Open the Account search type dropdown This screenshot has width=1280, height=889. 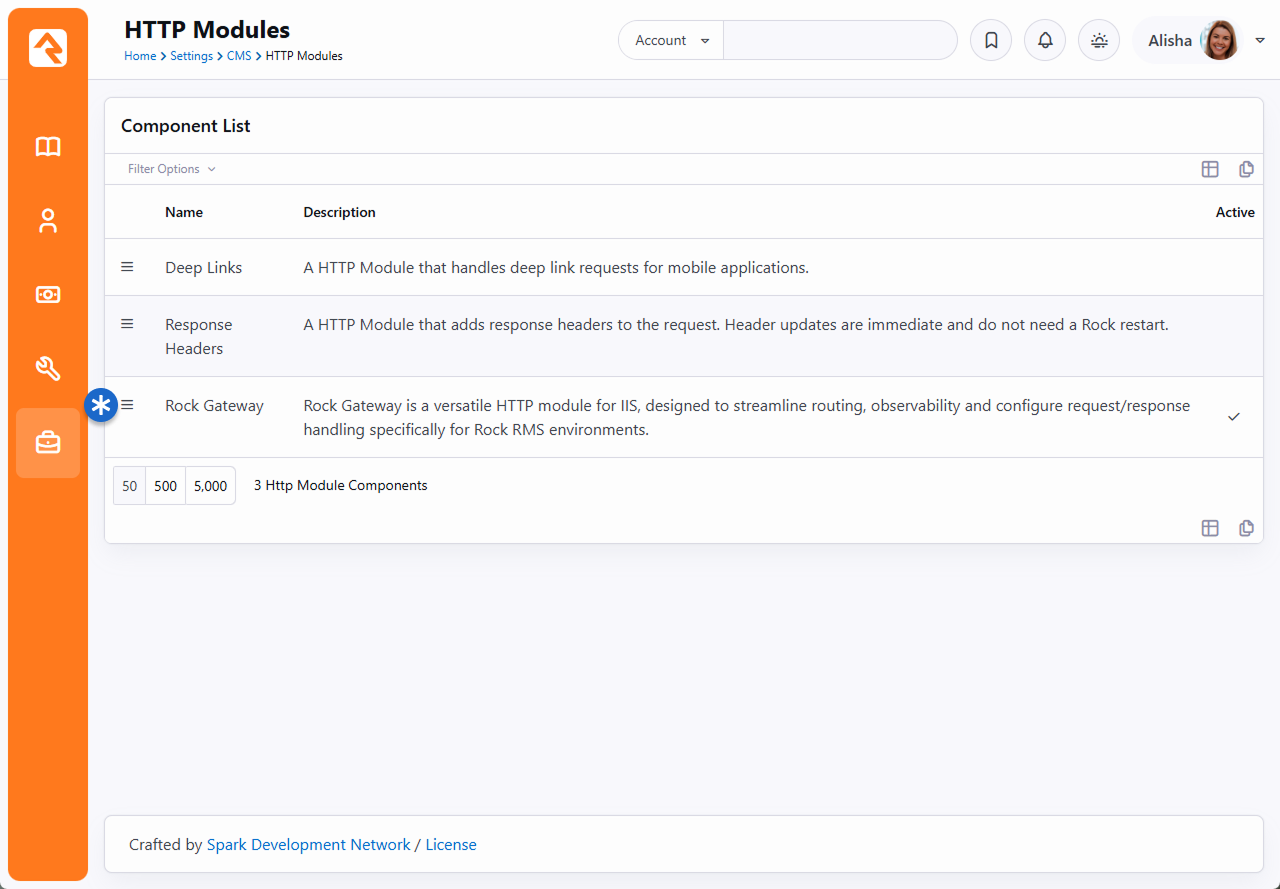point(671,41)
